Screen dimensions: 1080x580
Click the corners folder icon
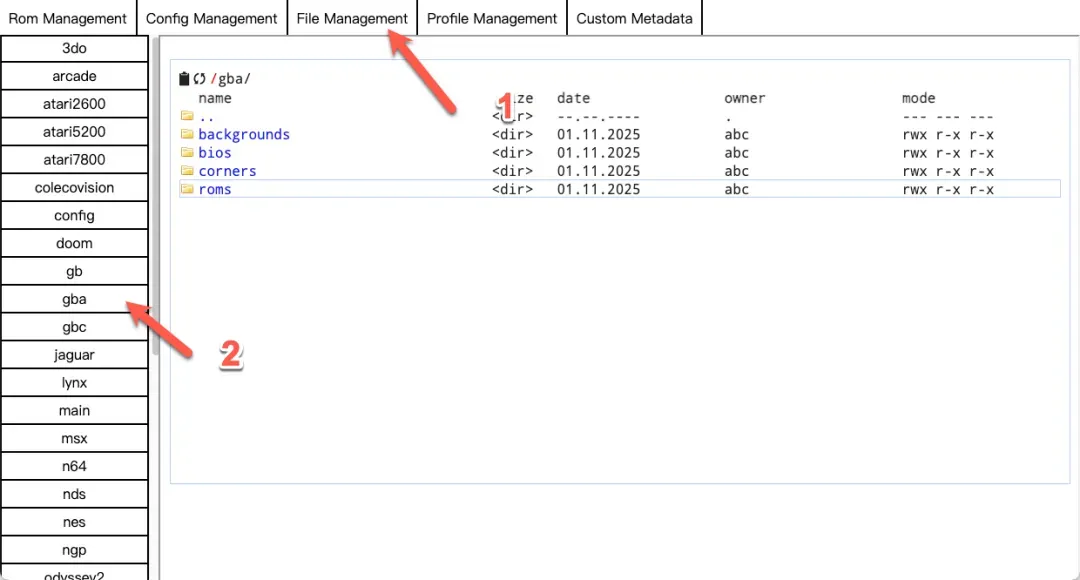point(186,171)
